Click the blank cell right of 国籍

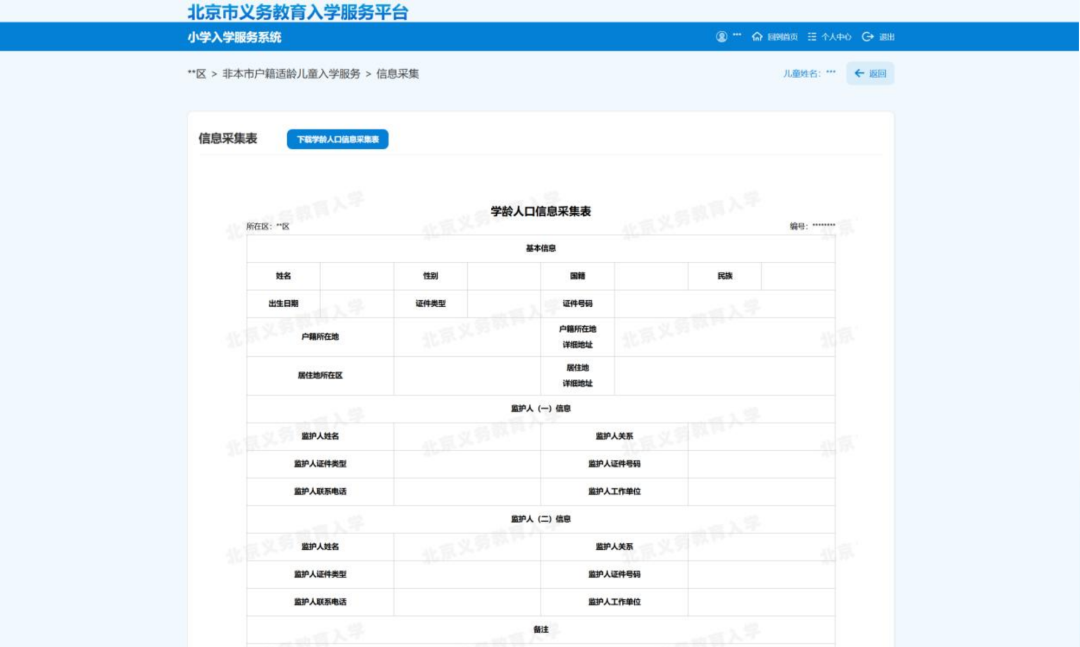click(651, 276)
